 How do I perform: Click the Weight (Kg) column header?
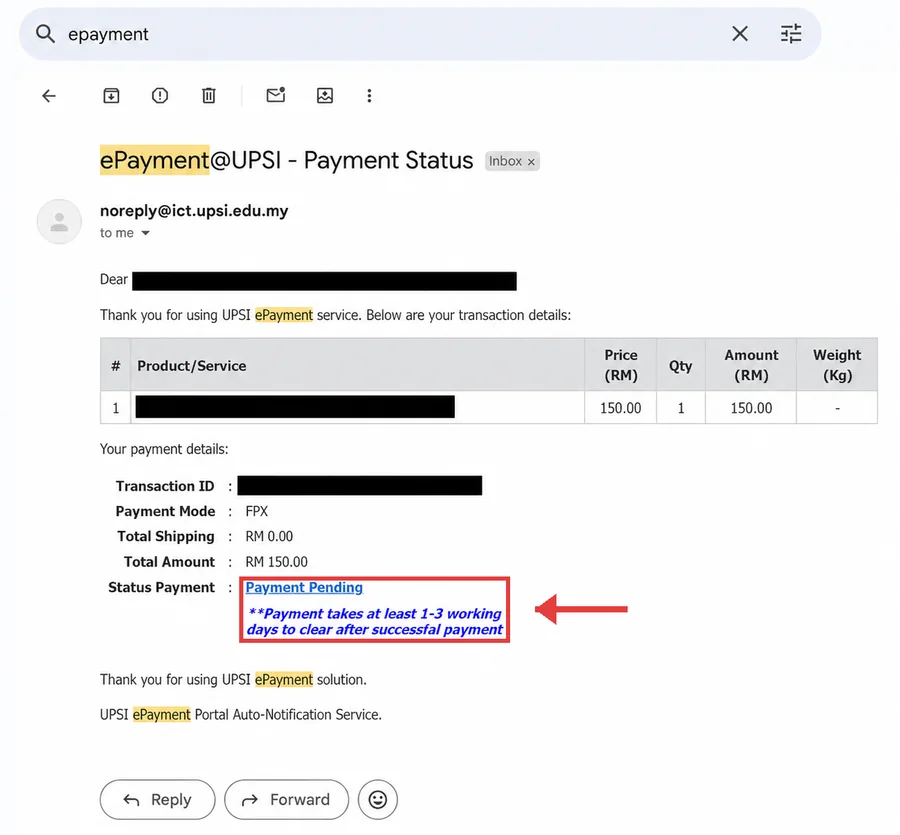[837, 365]
